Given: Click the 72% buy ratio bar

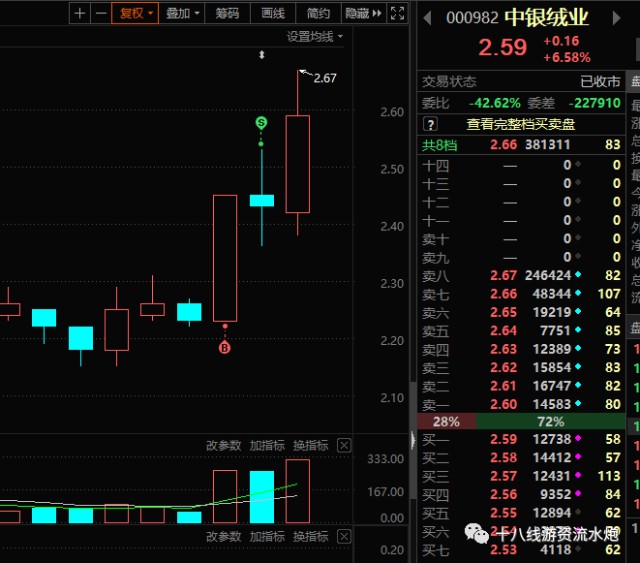Looking at the screenshot, I should point(551,421).
